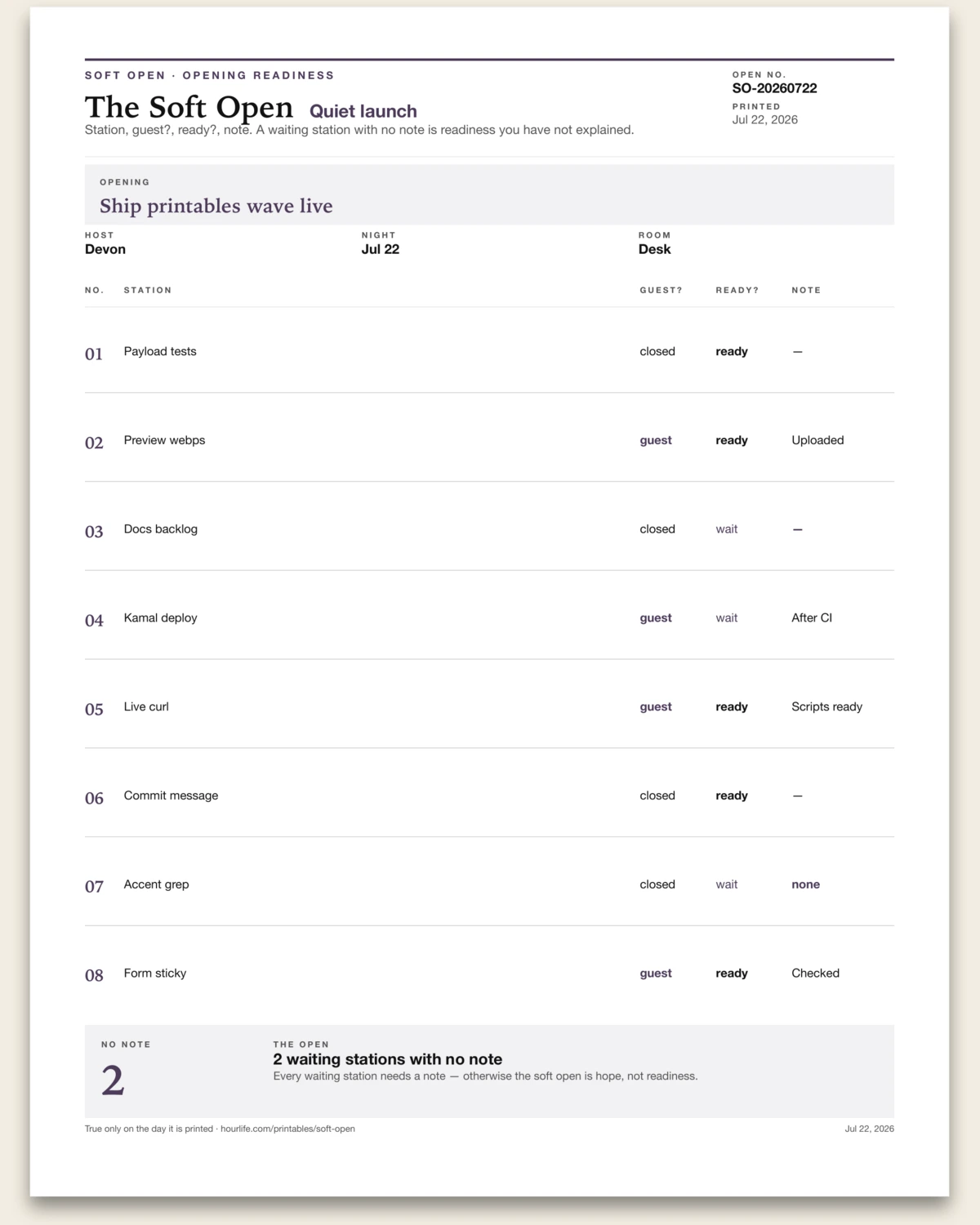Click the READY? column header
The width and height of the screenshot is (980, 1225).
tap(737, 290)
